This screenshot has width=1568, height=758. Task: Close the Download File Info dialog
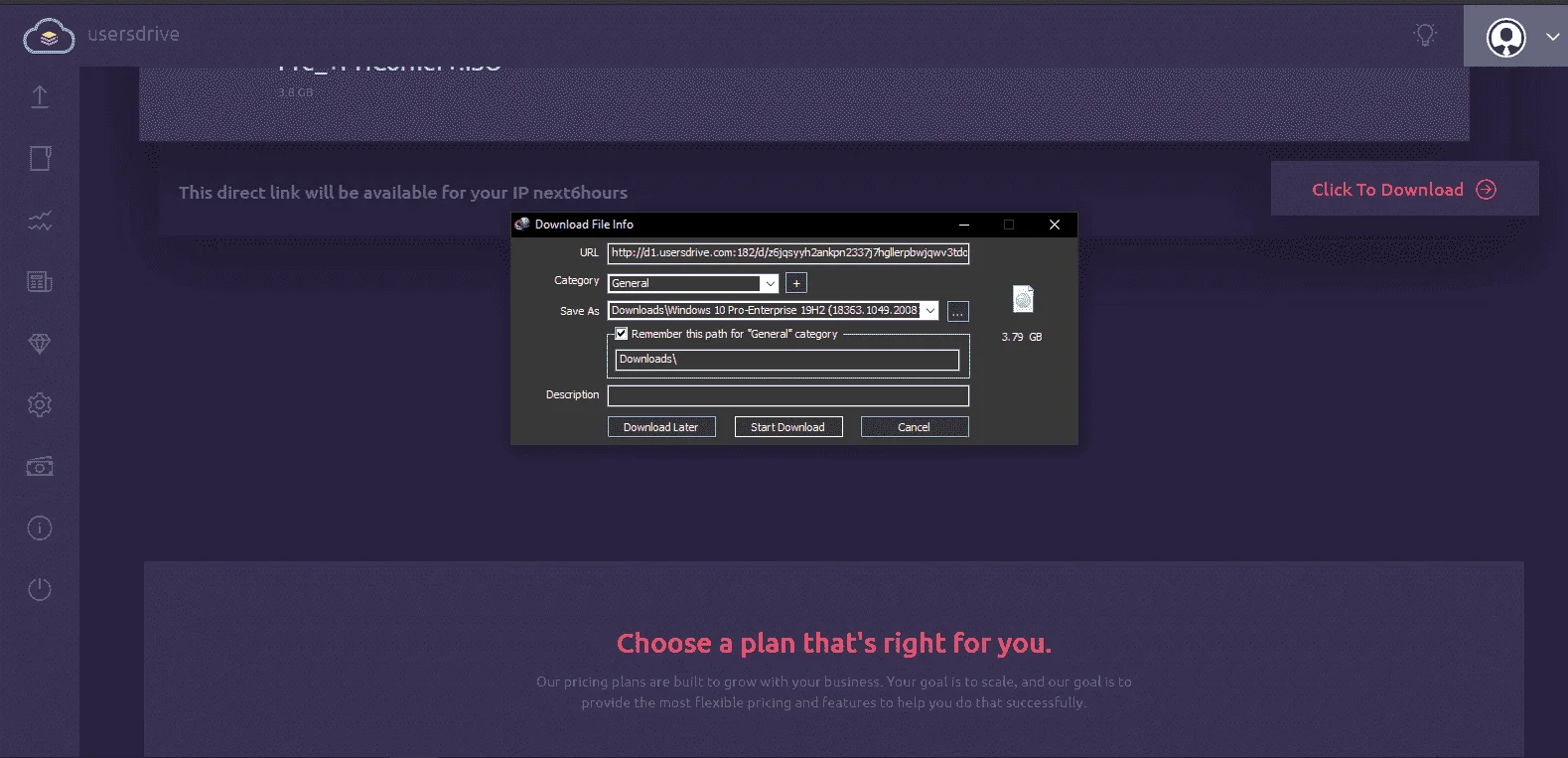tap(1055, 225)
